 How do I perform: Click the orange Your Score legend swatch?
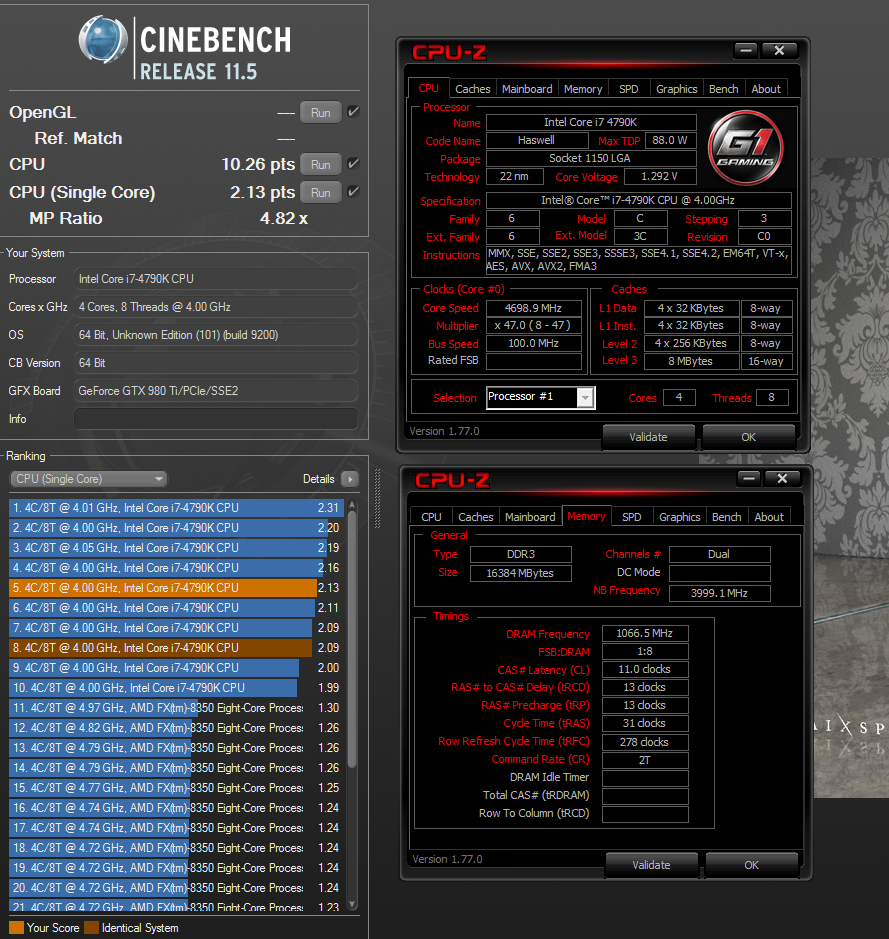point(17,928)
